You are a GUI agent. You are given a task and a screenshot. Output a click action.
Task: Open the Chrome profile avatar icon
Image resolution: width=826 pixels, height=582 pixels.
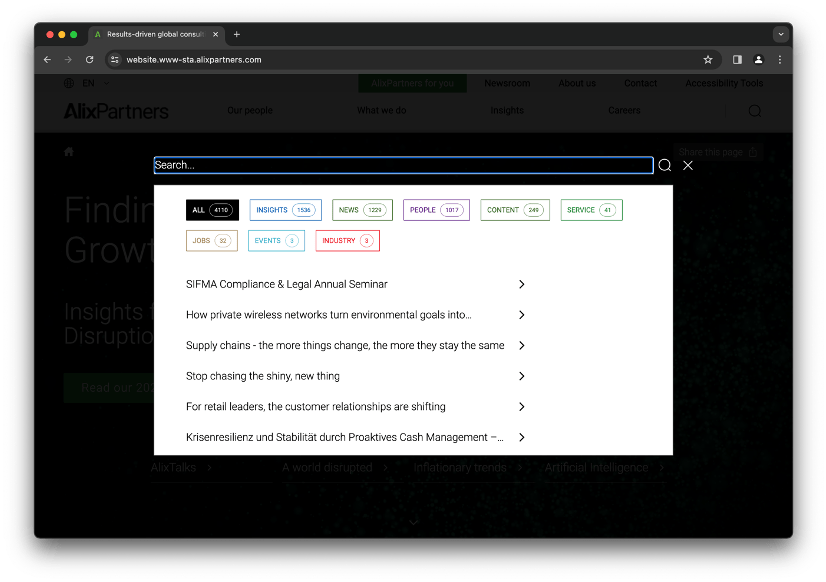point(759,60)
